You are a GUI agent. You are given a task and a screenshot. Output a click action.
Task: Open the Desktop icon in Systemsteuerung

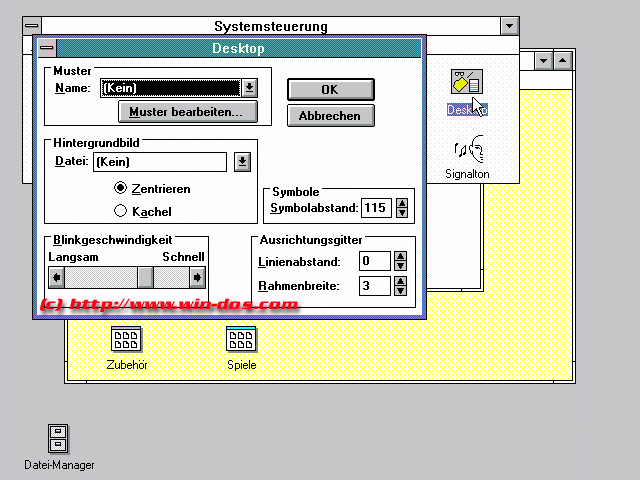(x=466, y=86)
